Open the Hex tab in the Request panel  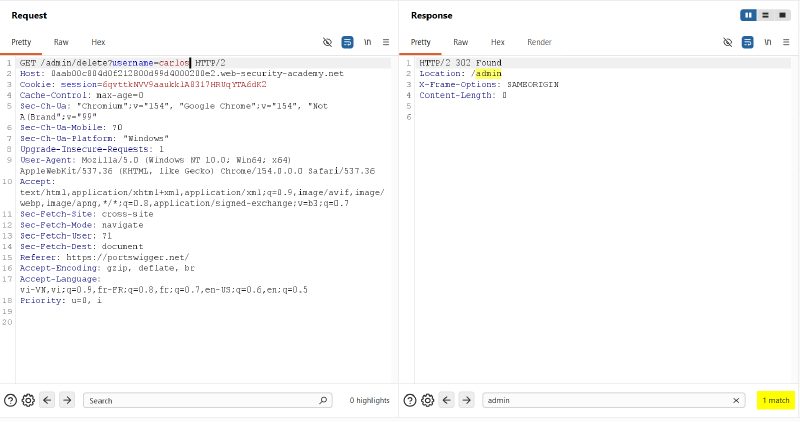pyautogui.click(x=98, y=42)
